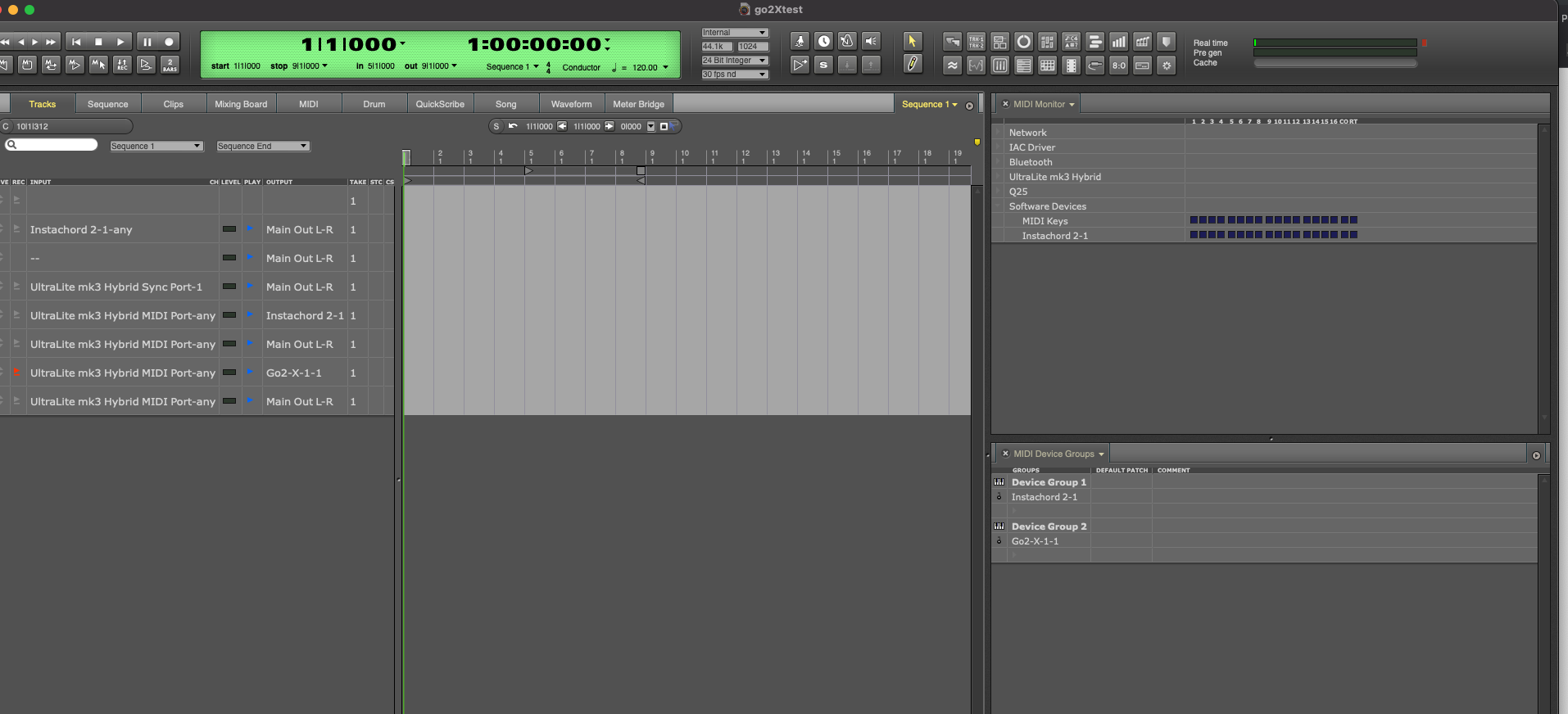Image resolution: width=1568 pixels, height=714 pixels.
Task: Open the 30 fps nd frame rate dropdown
Action: 735,75
